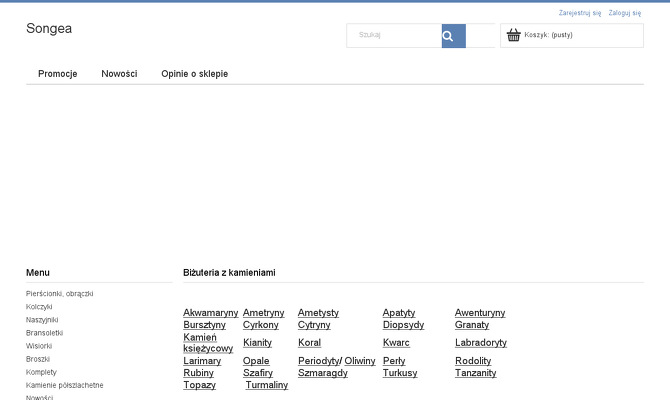This screenshot has height=400, width=670.
Task: Open Opinie o sklepie menu item
Action: (x=194, y=74)
